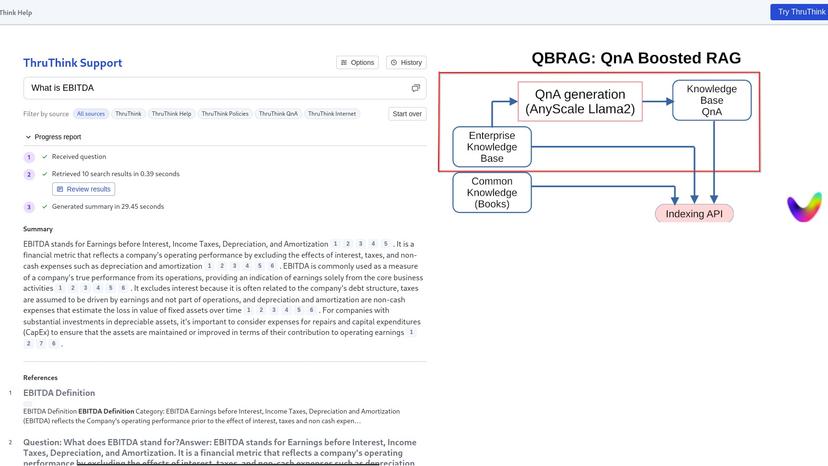
Task: Filter by ThruThink Policies source
Action: [225, 114]
